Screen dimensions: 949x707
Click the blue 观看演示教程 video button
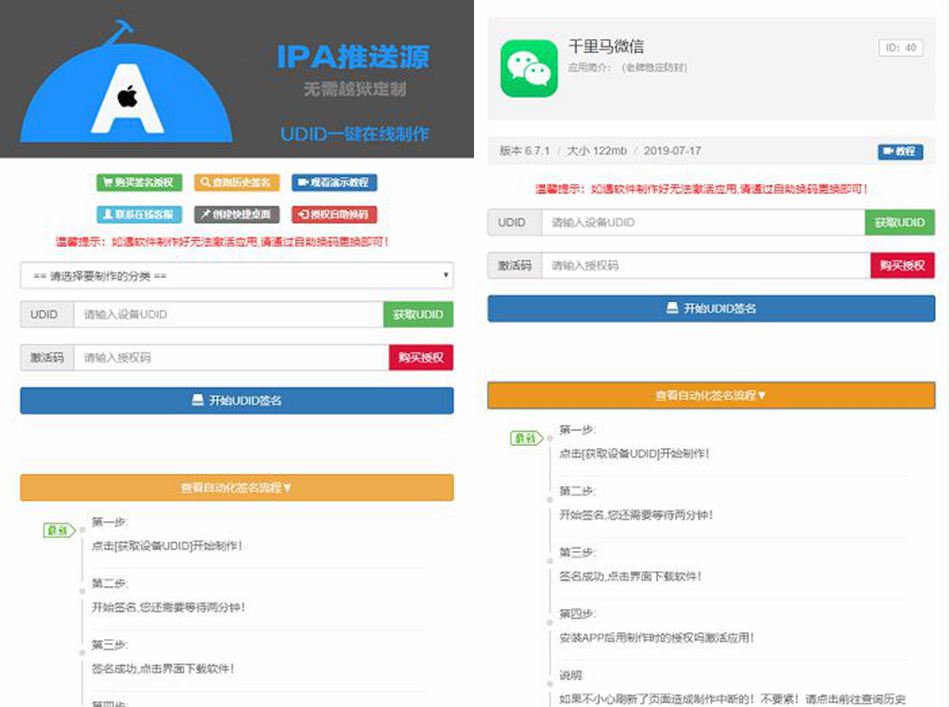(x=335, y=183)
